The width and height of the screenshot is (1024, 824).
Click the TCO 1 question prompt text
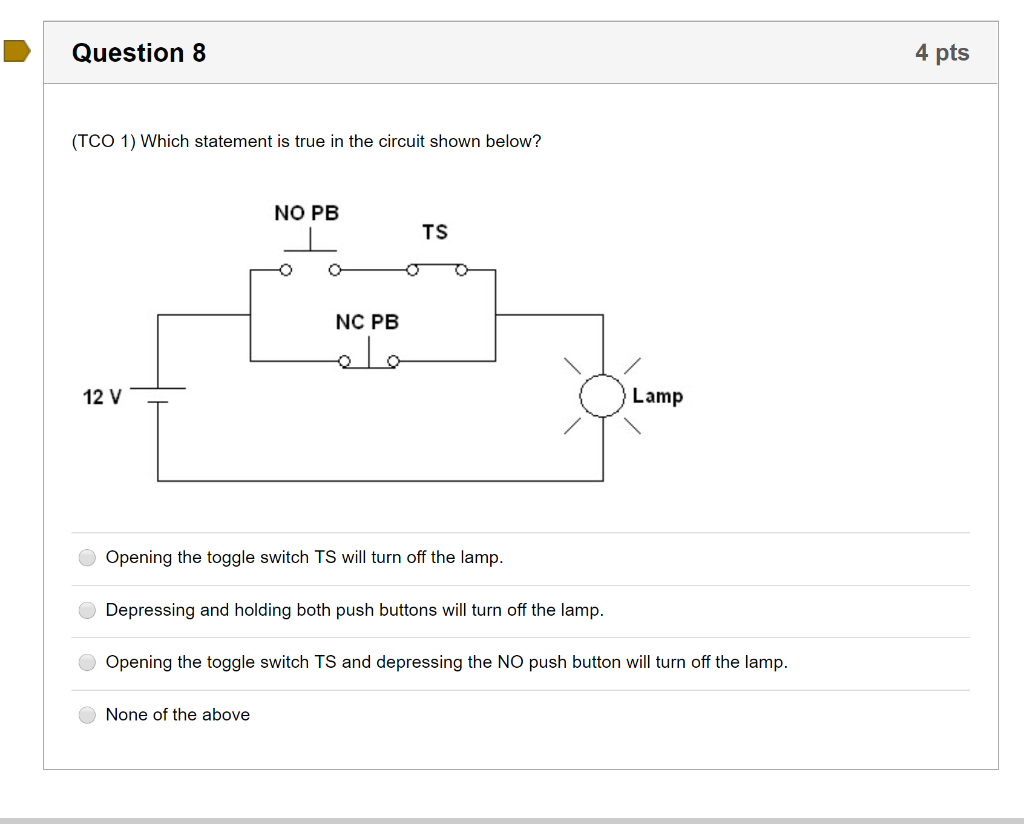[x=303, y=141]
